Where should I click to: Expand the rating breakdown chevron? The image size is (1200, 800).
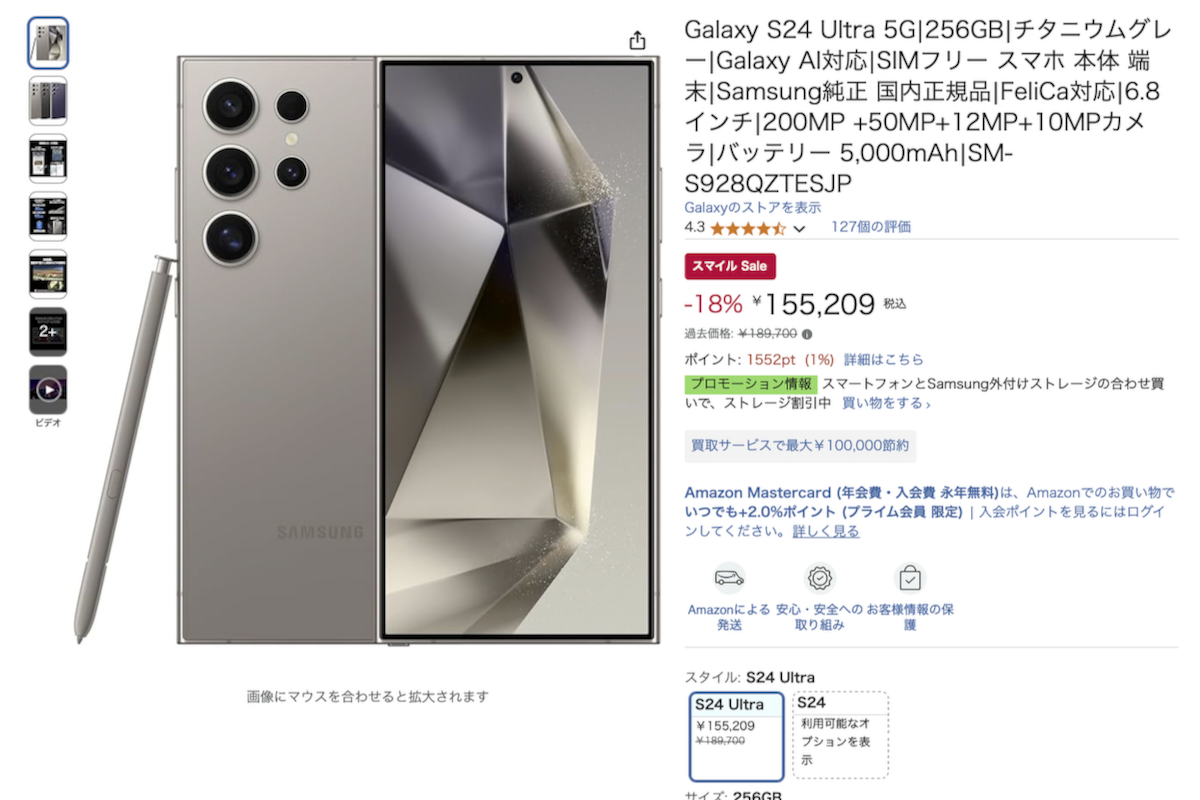coord(799,229)
